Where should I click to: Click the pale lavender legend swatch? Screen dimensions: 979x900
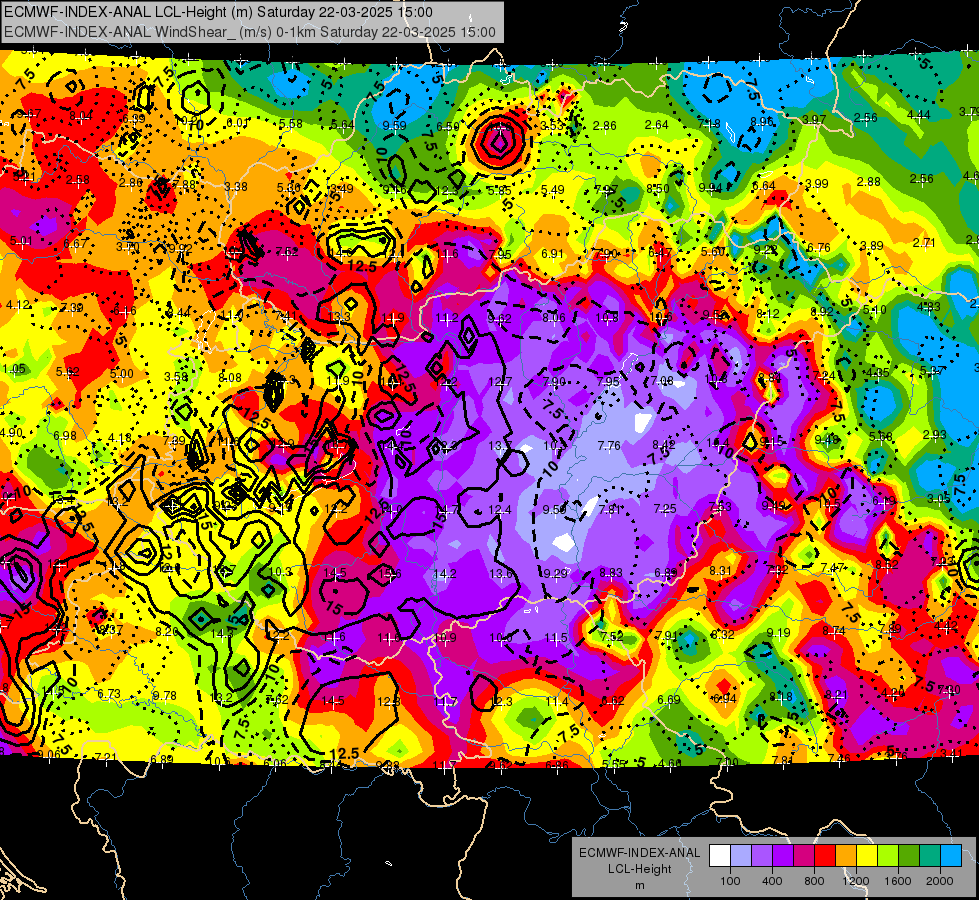pos(741,856)
